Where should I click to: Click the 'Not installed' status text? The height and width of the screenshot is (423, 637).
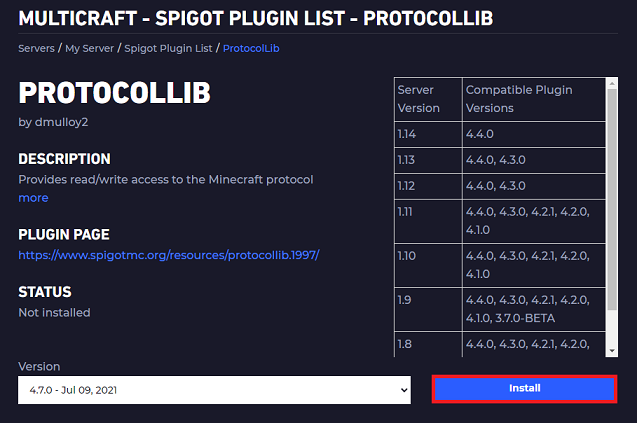[54, 312]
